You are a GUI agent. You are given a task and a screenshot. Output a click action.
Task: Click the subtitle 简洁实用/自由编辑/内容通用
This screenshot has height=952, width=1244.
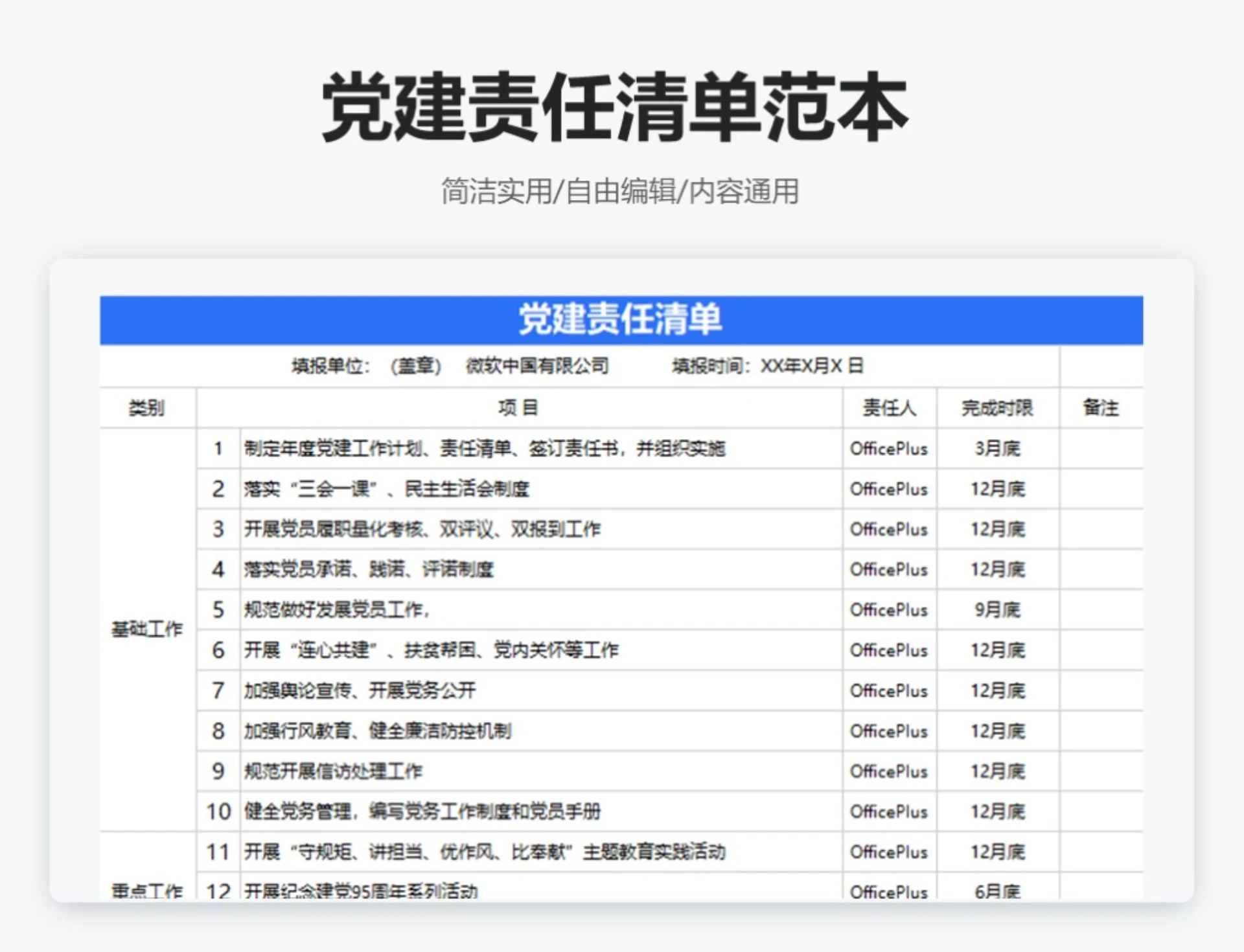(x=619, y=191)
